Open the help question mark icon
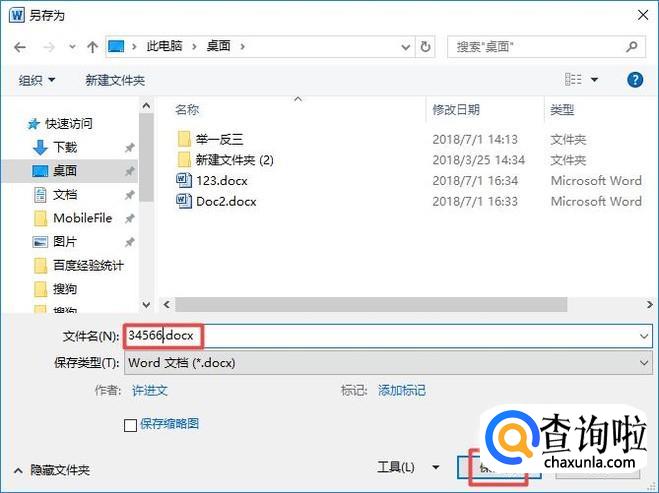 coord(635,79)
